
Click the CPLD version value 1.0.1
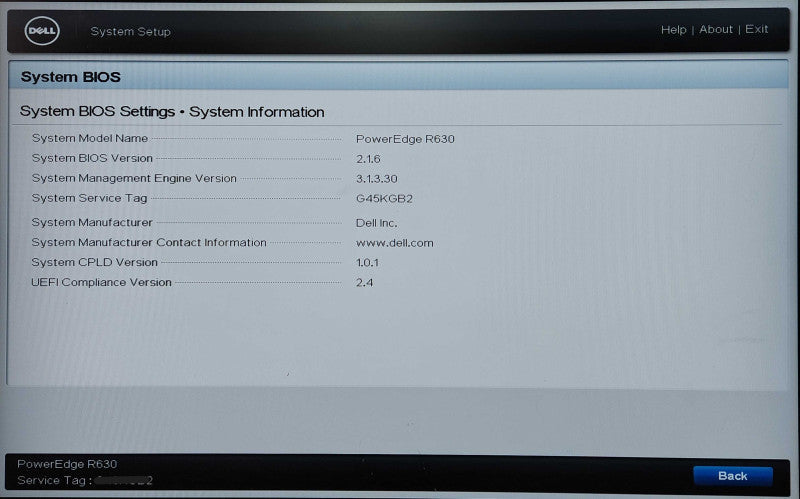367,263
